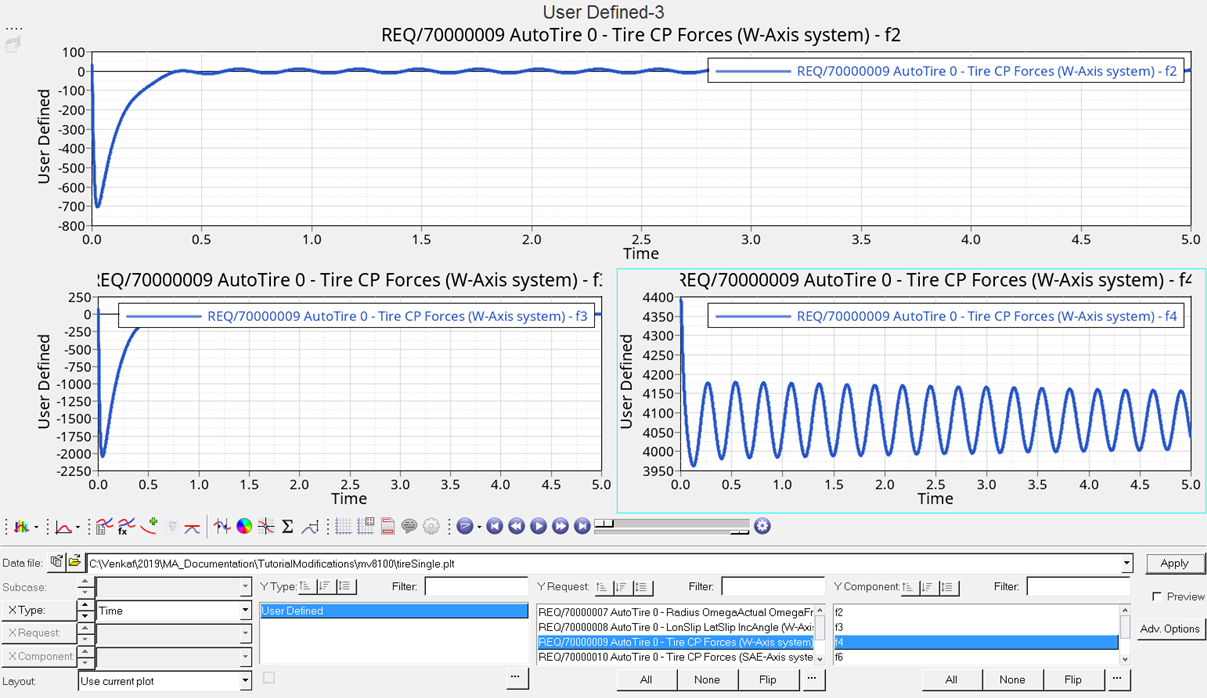Click the data file pages icon beside Data file
Viewport: 1207px width, 698px height.
57,563
